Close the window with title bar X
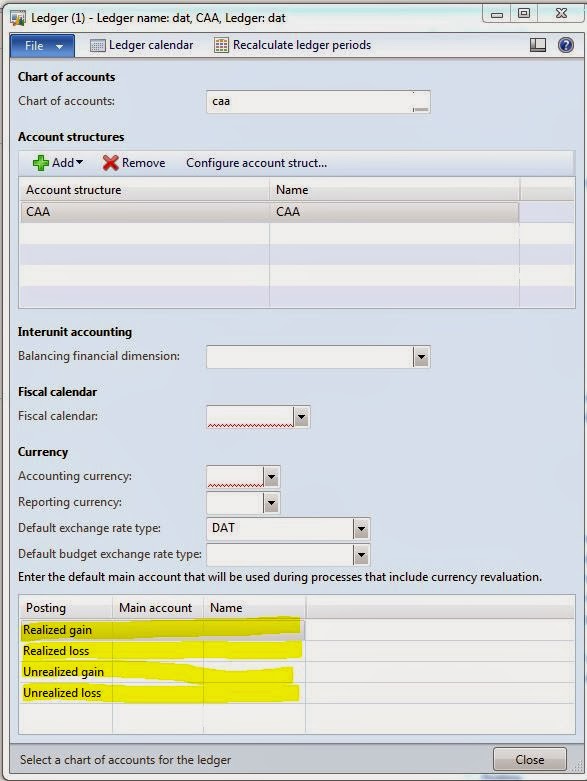The height and width of the screenshot is (781, 587). (x=561, y=13)
